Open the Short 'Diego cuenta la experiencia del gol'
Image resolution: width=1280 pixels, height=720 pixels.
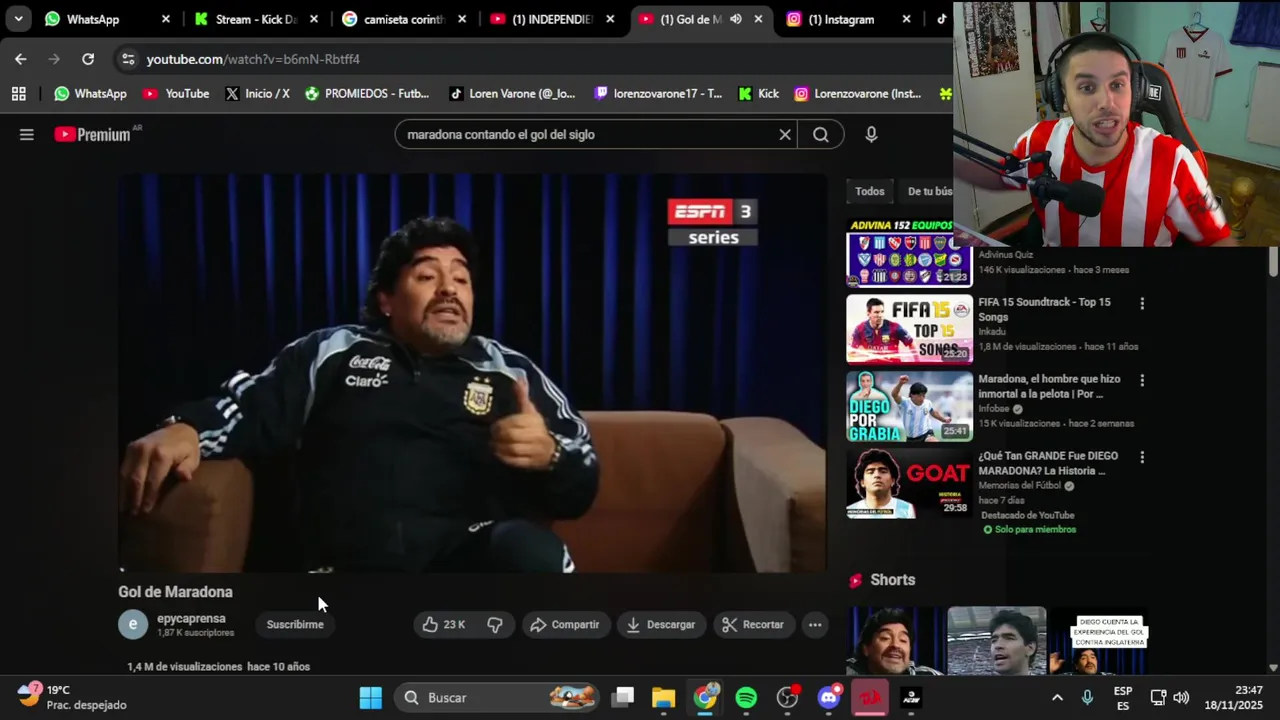tap(1098, 641)
